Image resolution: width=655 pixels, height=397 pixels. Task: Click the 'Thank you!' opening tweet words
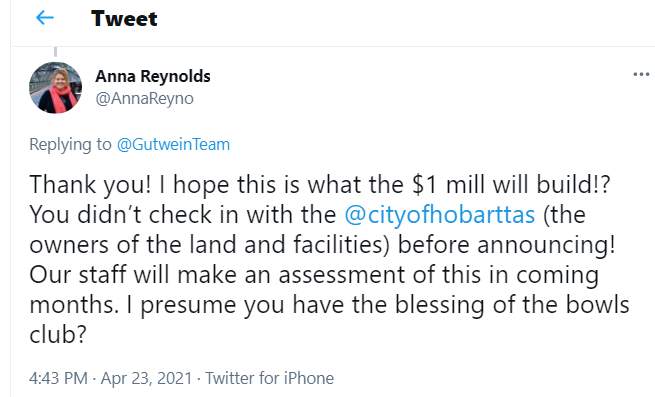click(x=90, y=185)
